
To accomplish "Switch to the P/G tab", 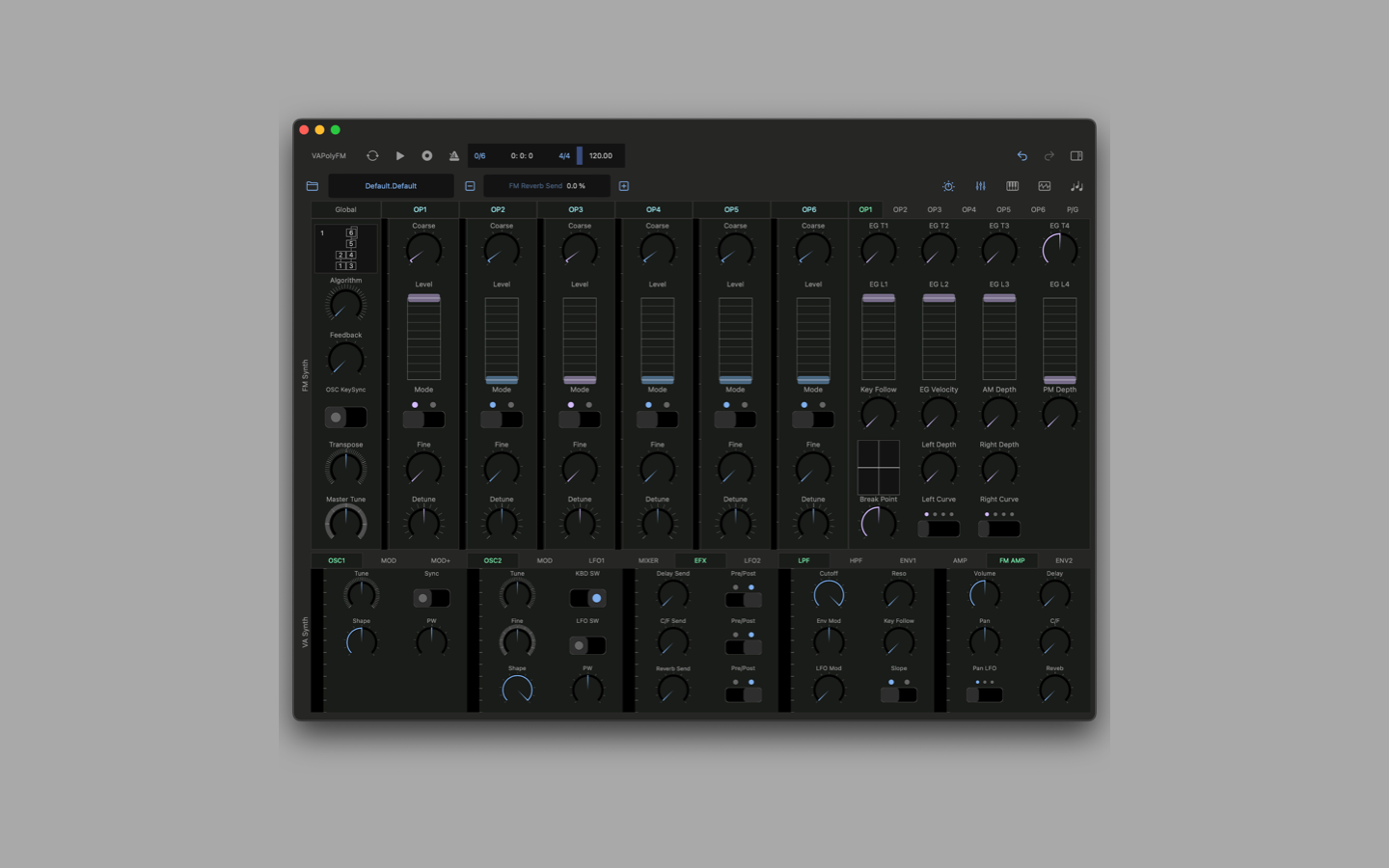I will (1073, 209).
